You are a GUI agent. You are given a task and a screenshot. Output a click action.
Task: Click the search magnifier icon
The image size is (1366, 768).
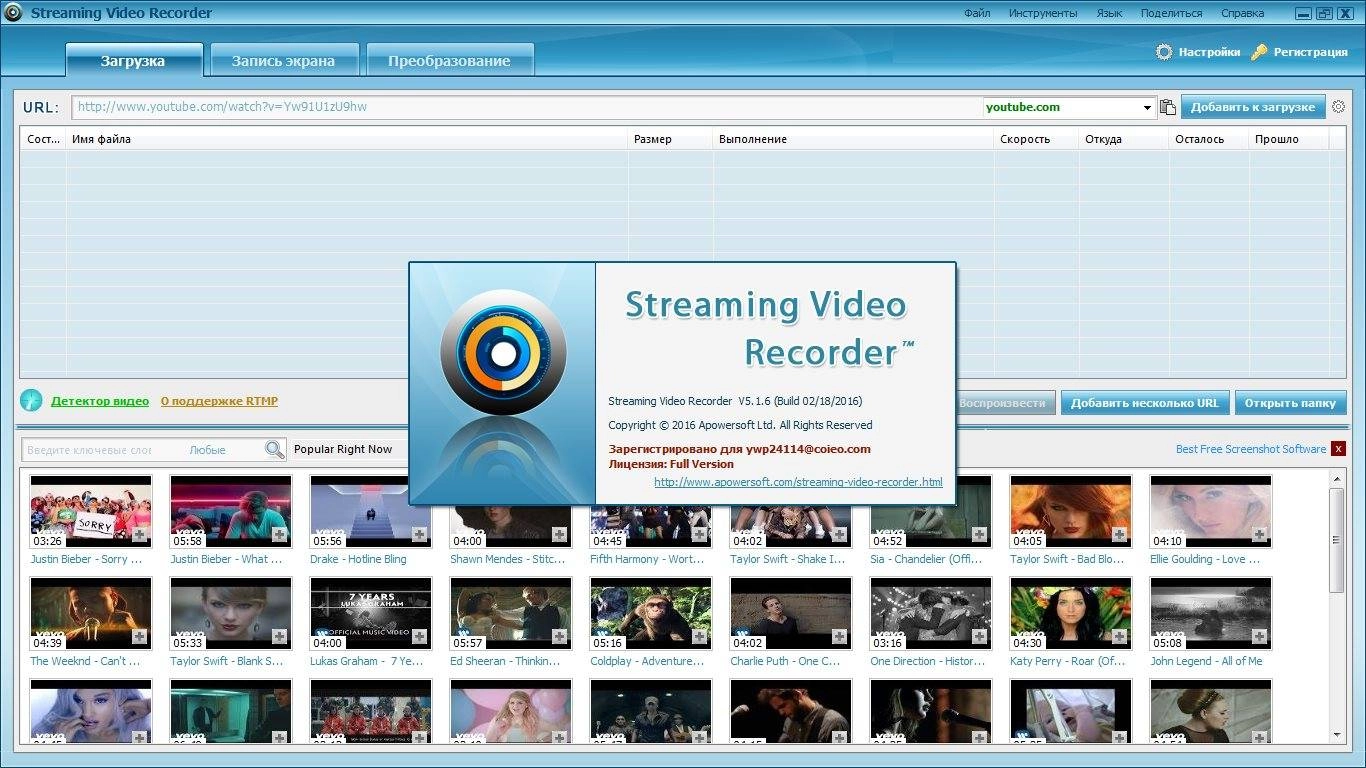[275, 450]
